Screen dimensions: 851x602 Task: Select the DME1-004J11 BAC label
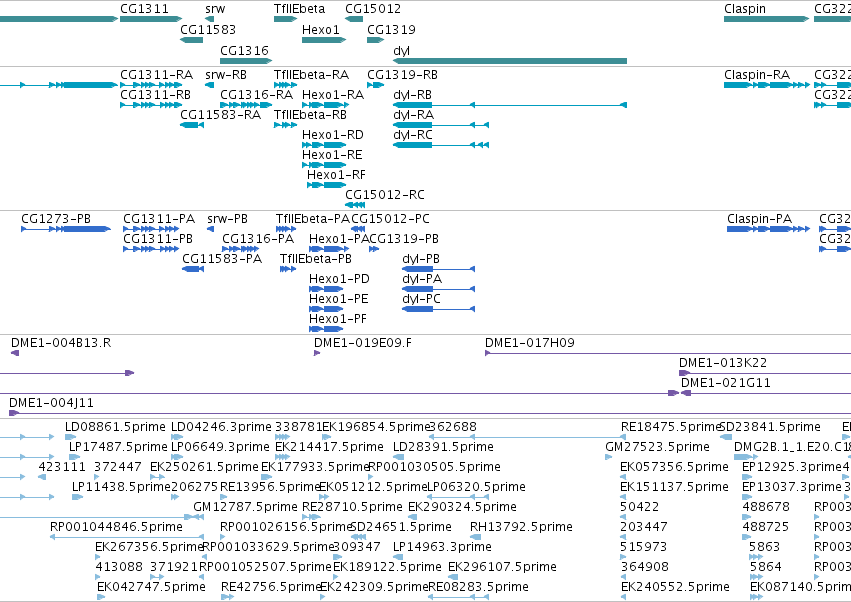pos(51,403)
